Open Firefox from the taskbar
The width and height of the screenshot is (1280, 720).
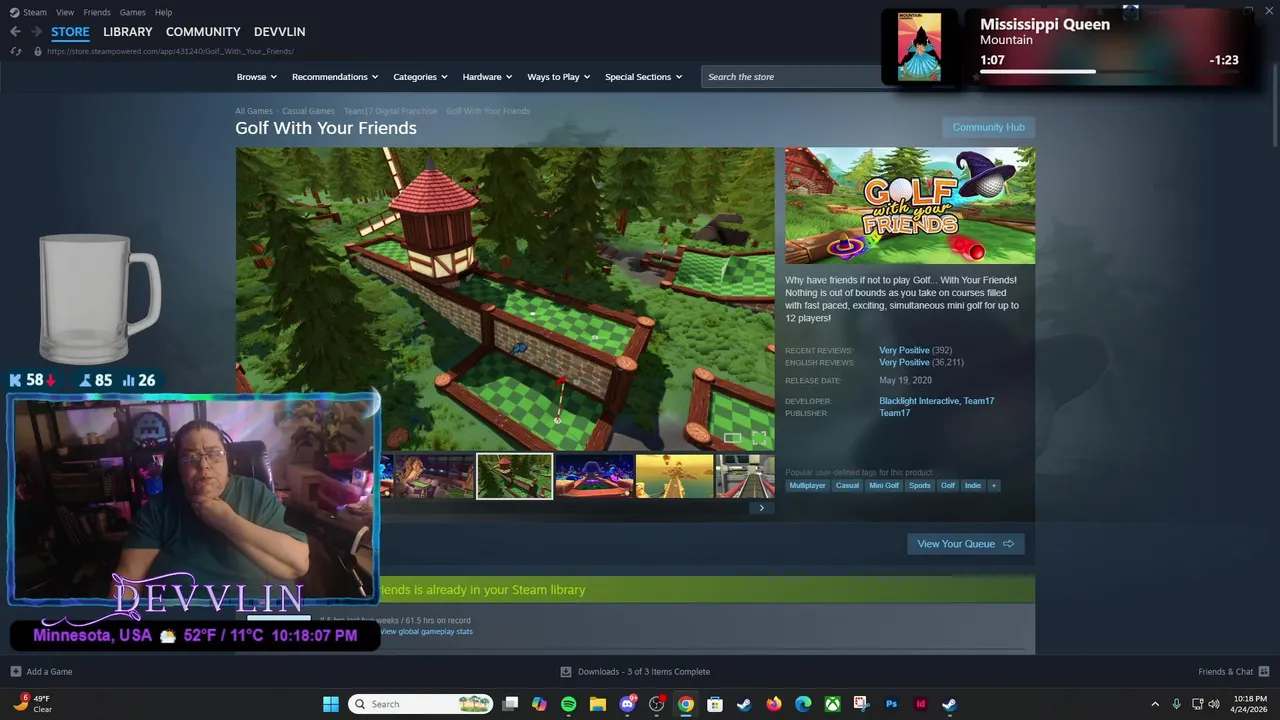tap(774, 704)
